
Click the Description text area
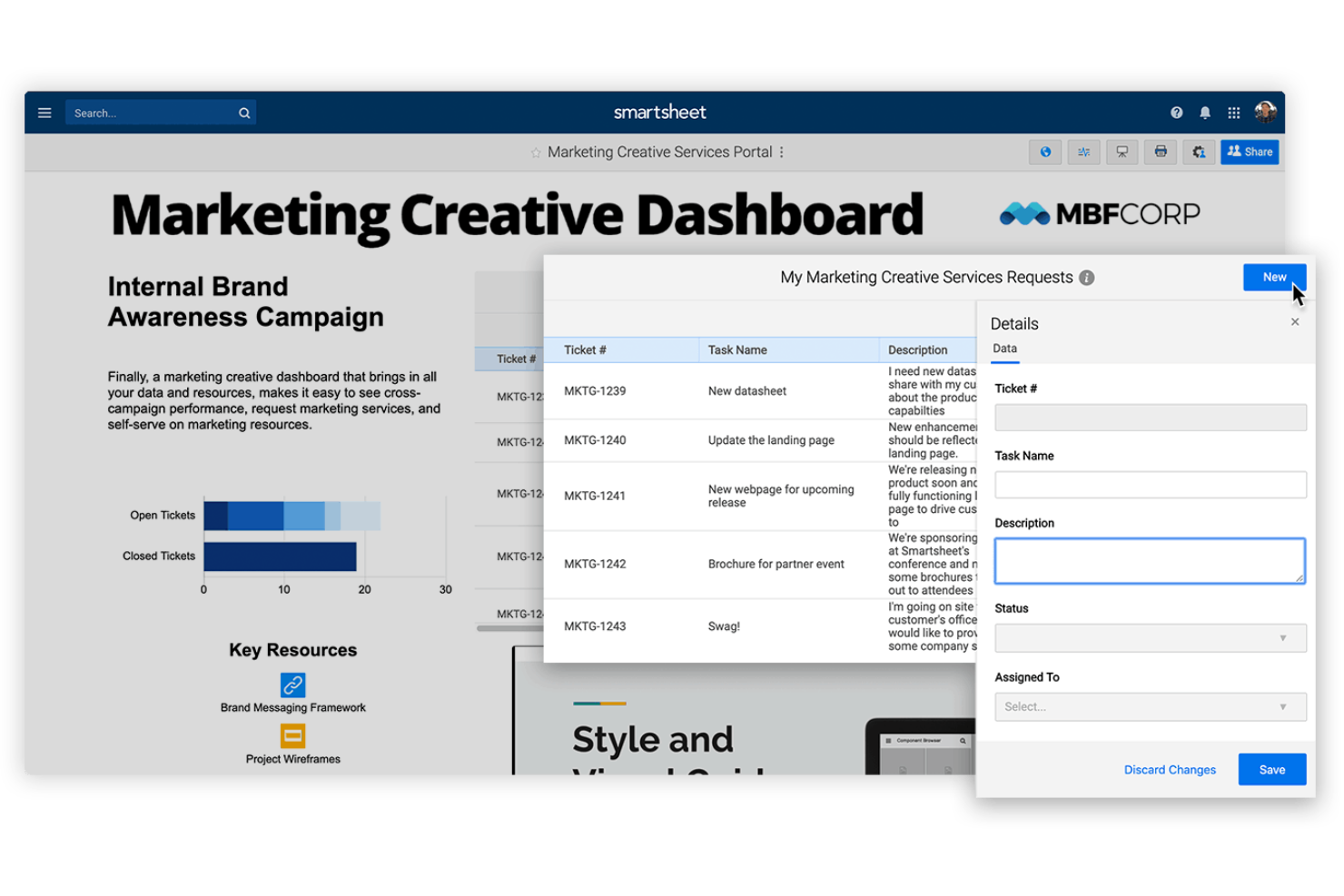coord(1150,560)
